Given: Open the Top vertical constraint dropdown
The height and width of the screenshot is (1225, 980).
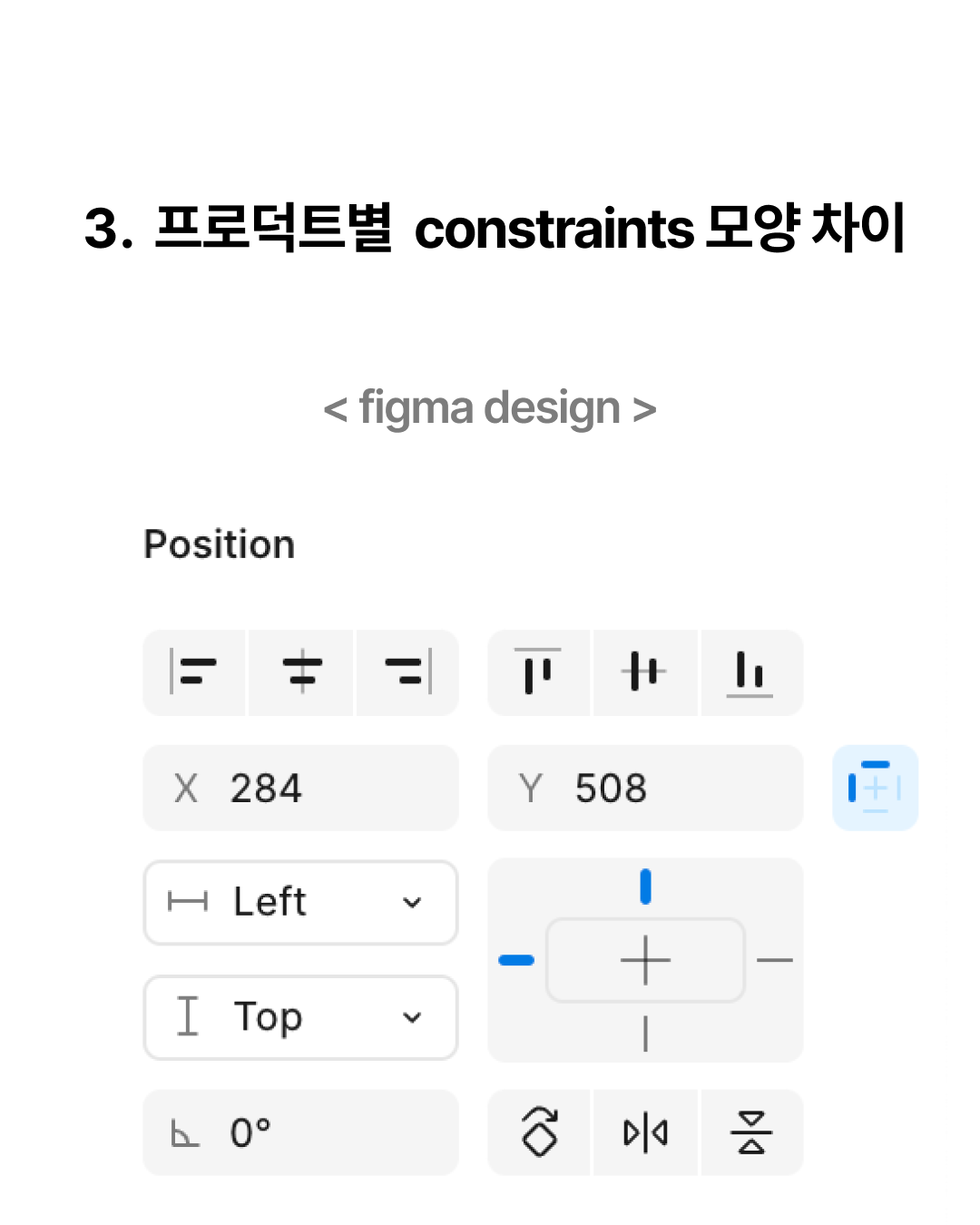Looking at the screenshot, I should click(x=301, y=1017).
